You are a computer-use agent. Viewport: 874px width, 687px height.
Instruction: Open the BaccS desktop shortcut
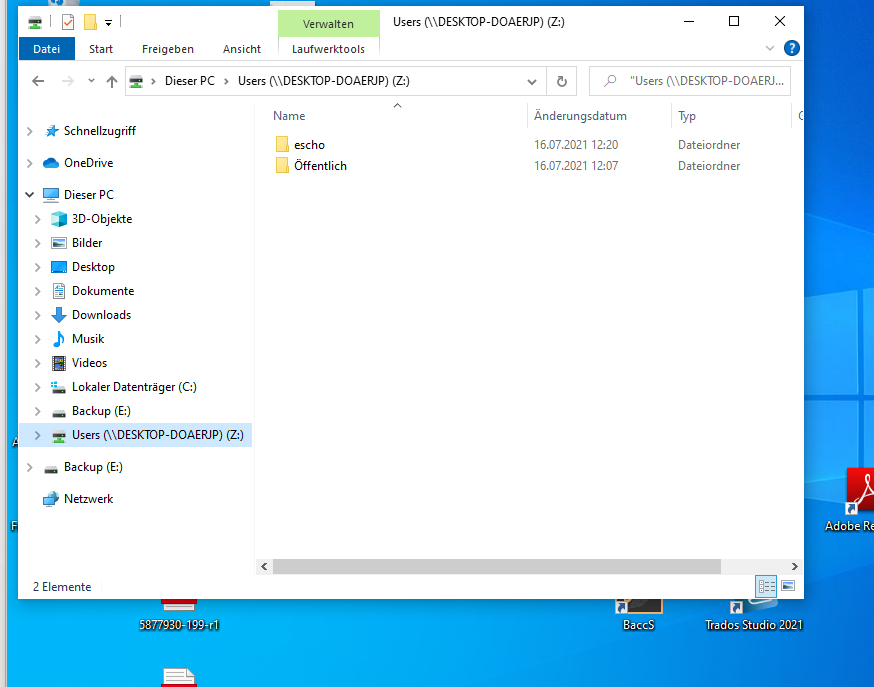coord(638,611)
